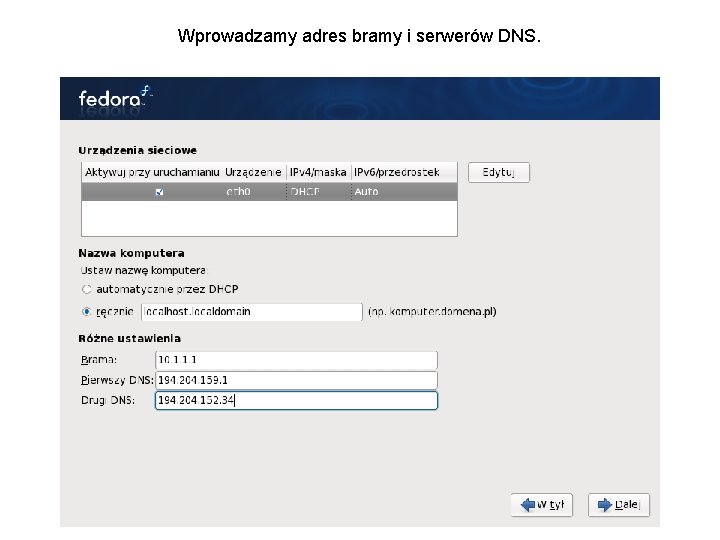Proceed with the Dalej button
Image resolution: width=720 pixels, height=540 pixels.
pyautogui.click(x=619, y=505)
